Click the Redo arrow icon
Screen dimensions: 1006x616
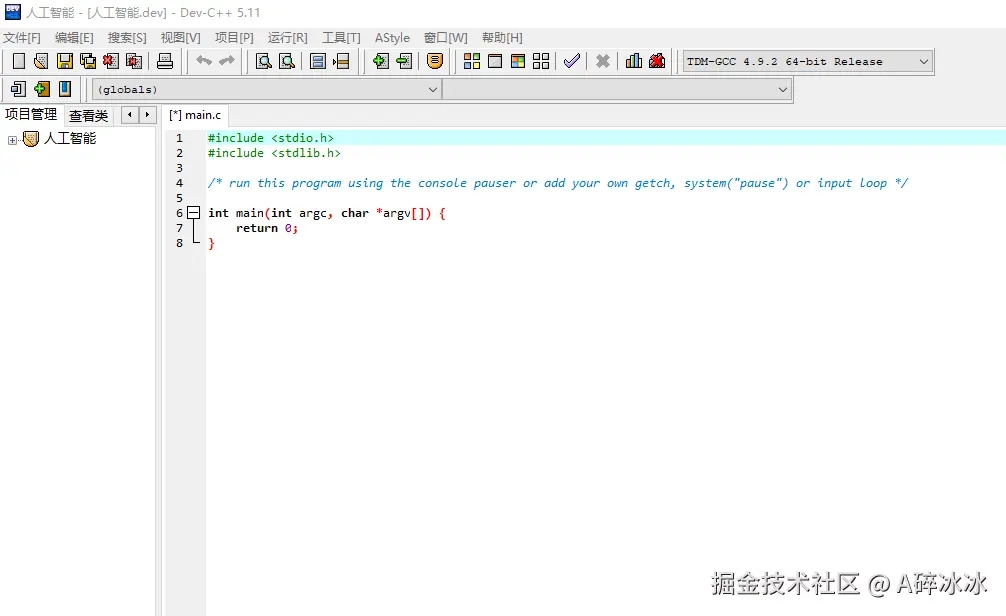227,61
